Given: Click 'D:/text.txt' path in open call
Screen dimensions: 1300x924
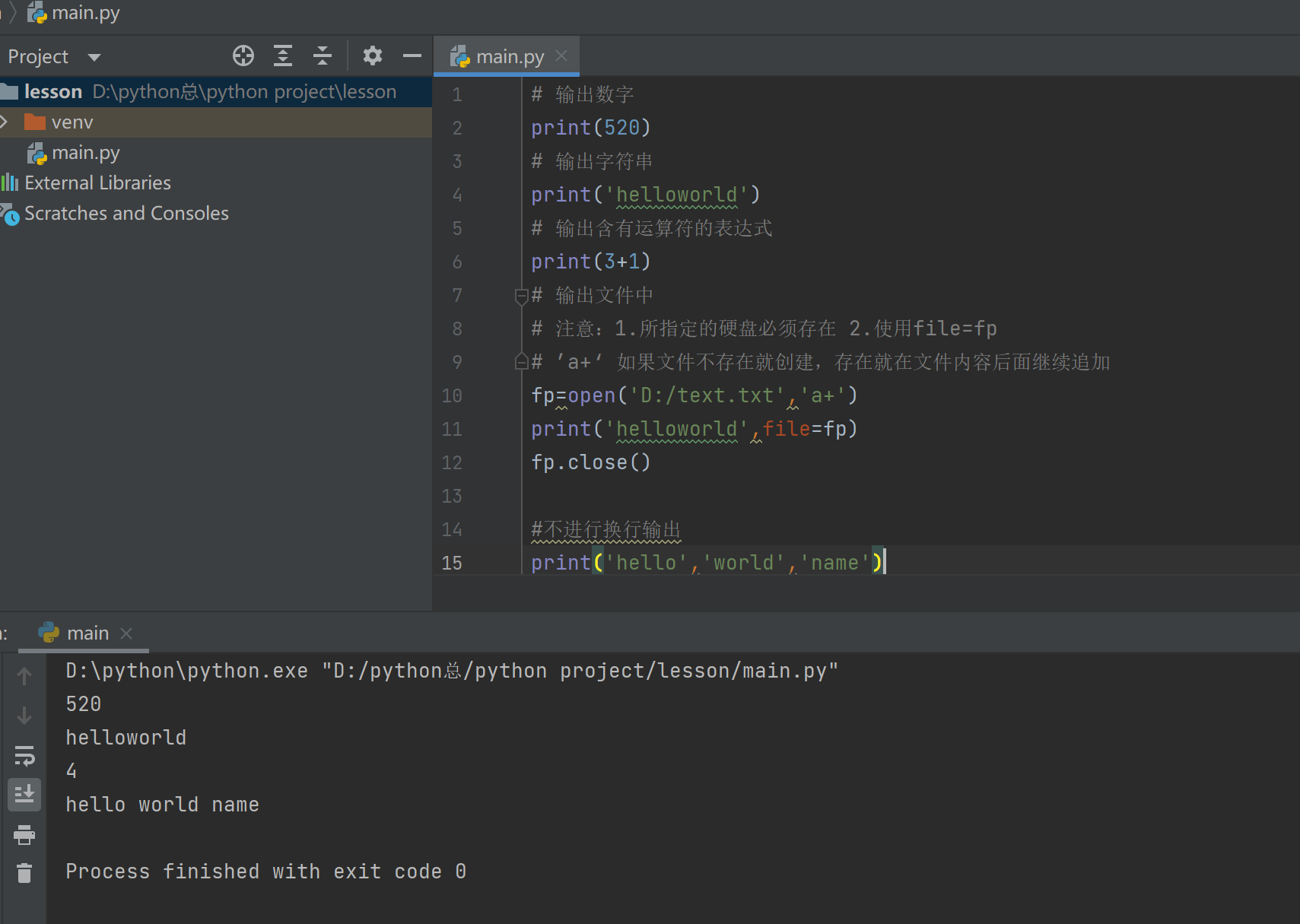Looking at the screenshot, I should (707, 395).
